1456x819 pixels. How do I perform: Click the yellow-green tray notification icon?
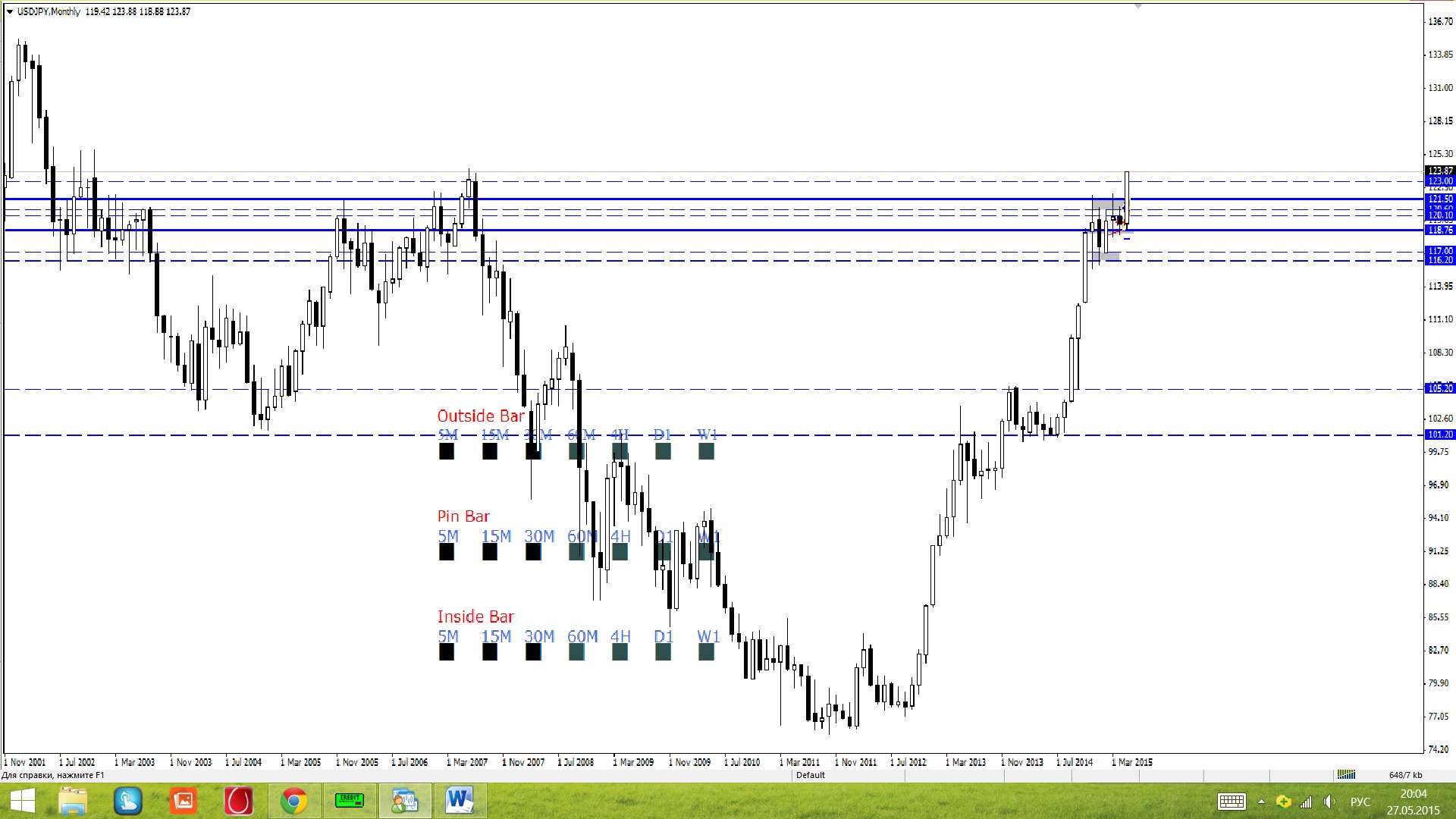(1284, 802)
